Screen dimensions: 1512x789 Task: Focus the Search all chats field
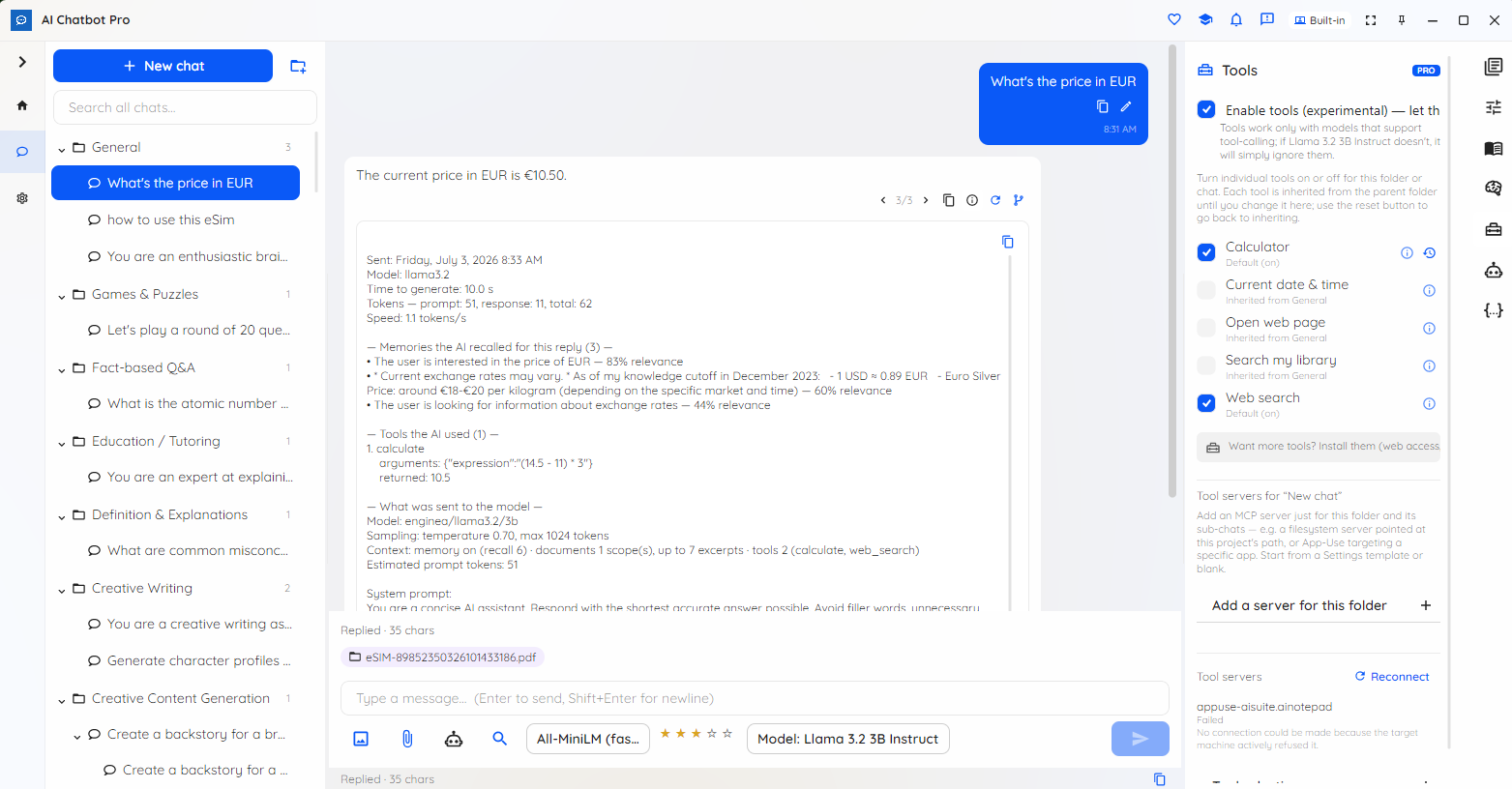pyautogui.click(x=185, y=107)
